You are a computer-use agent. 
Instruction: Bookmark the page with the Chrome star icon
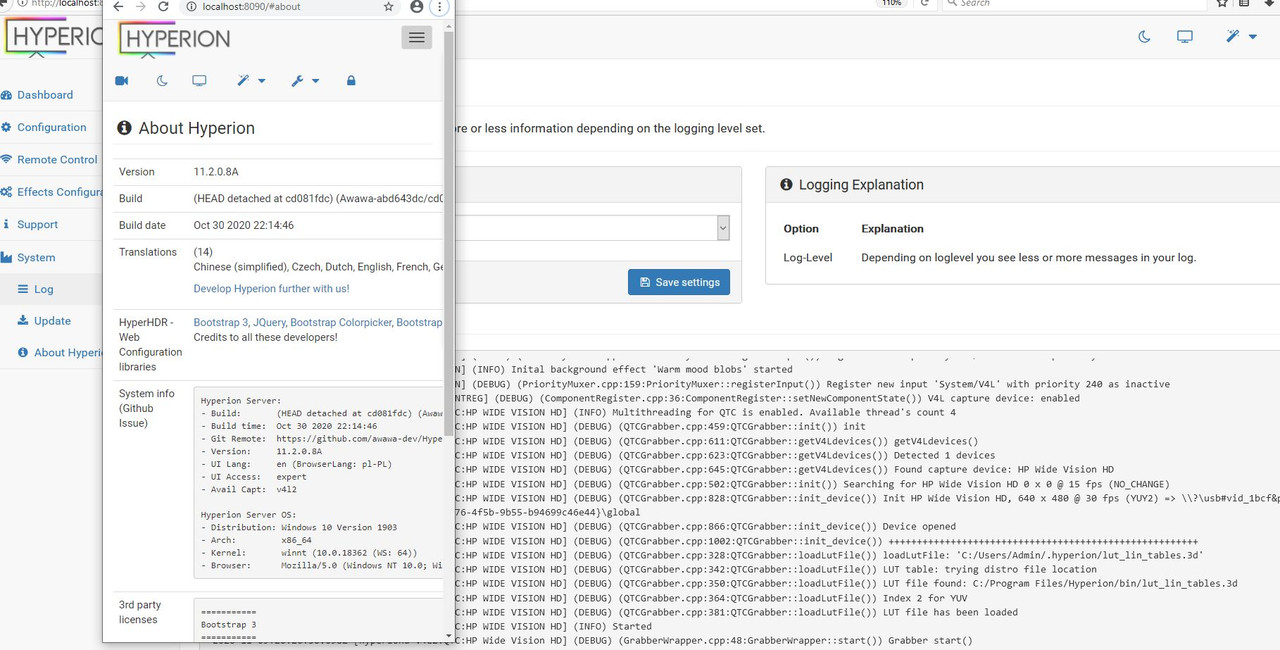[389, 7]
